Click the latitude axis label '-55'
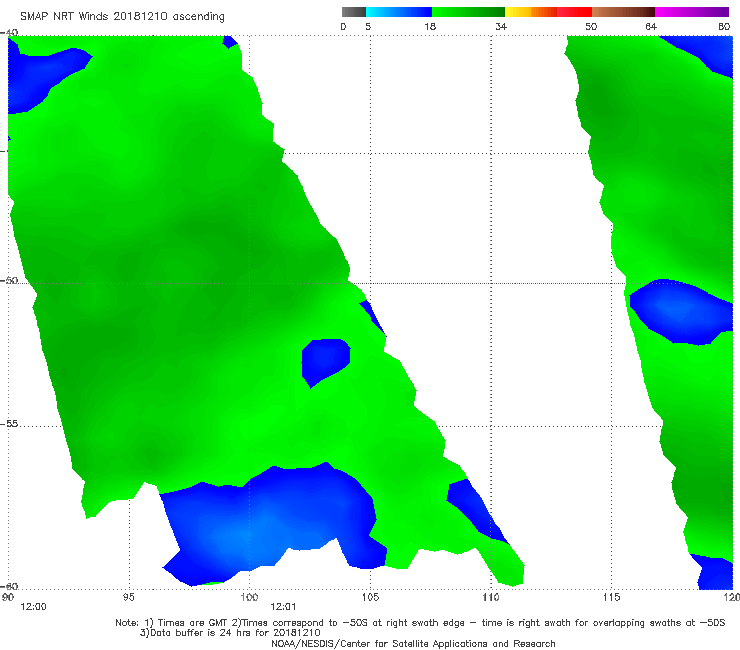Image resolution: width=740 pixels, height=650 pixels. (x=9, y=423)
